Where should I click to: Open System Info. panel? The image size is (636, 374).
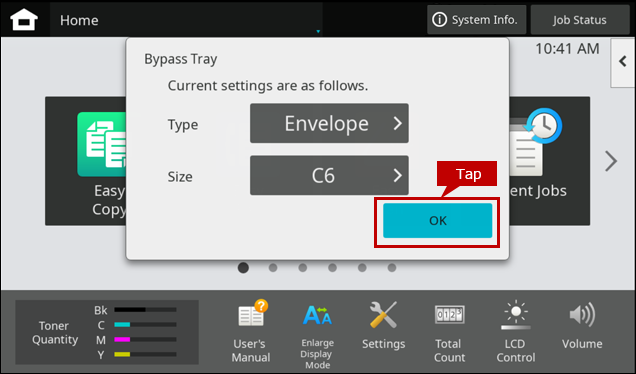476,20
